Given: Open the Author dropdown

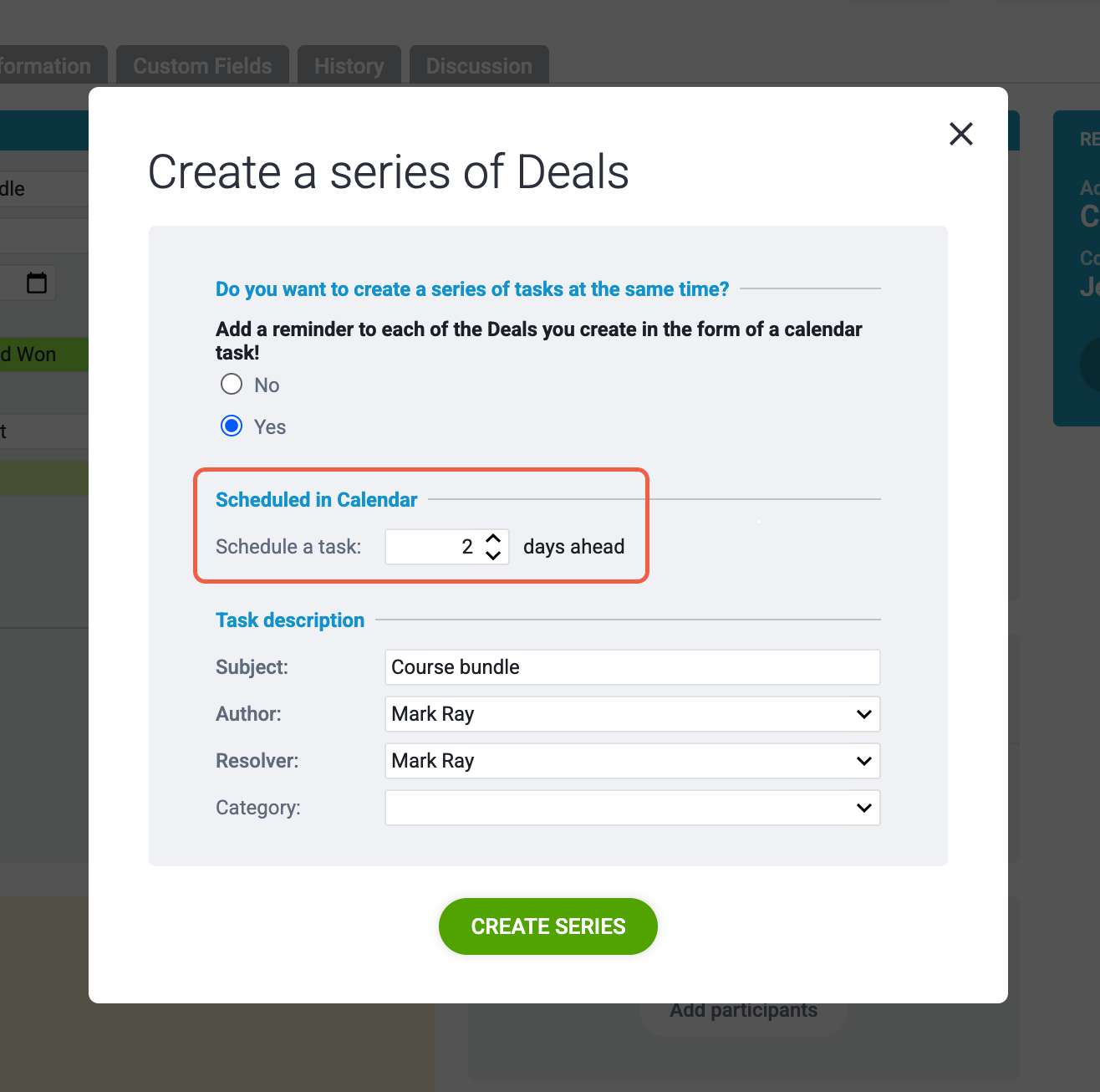Looking at the screenshot, I should pyautogui.click(x=632, y=714).
